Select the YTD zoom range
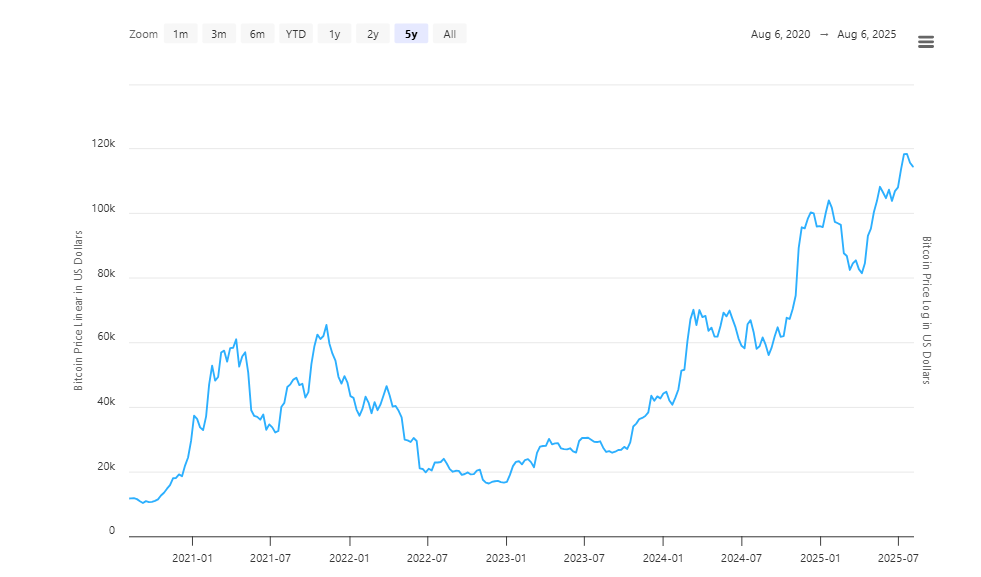This screenshot has width=981, height=577. 296,34
